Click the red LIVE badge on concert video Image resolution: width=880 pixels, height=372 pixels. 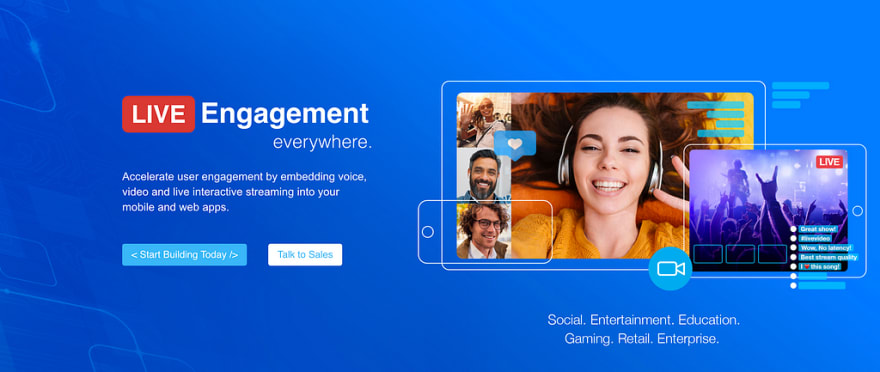pos(829,162)
